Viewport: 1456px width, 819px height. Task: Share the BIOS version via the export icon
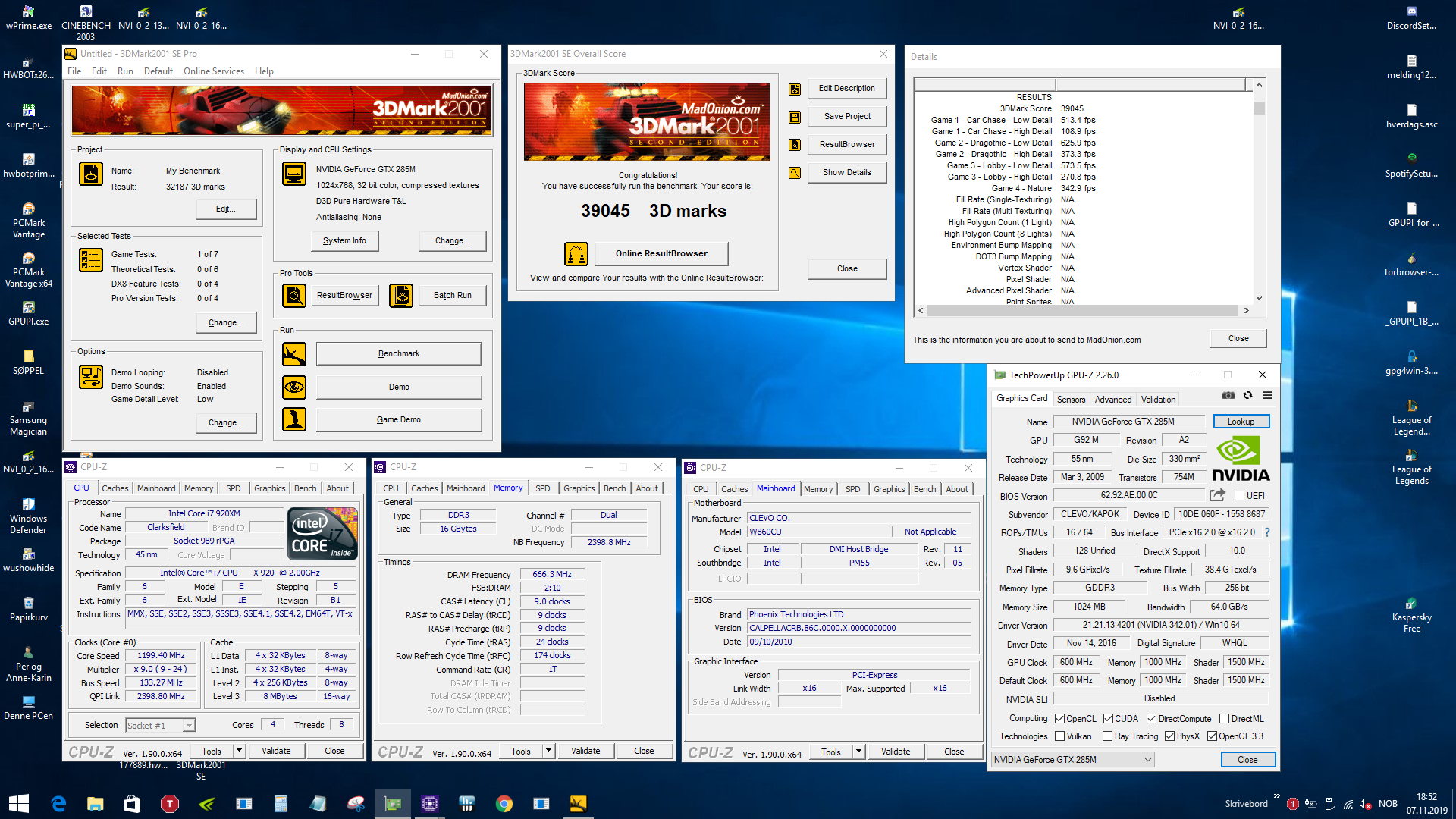point(1218,495)
